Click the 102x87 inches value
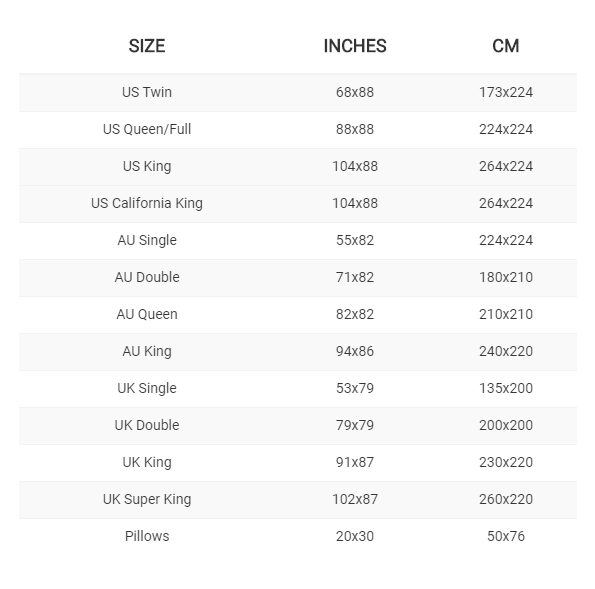 (355, 499)
